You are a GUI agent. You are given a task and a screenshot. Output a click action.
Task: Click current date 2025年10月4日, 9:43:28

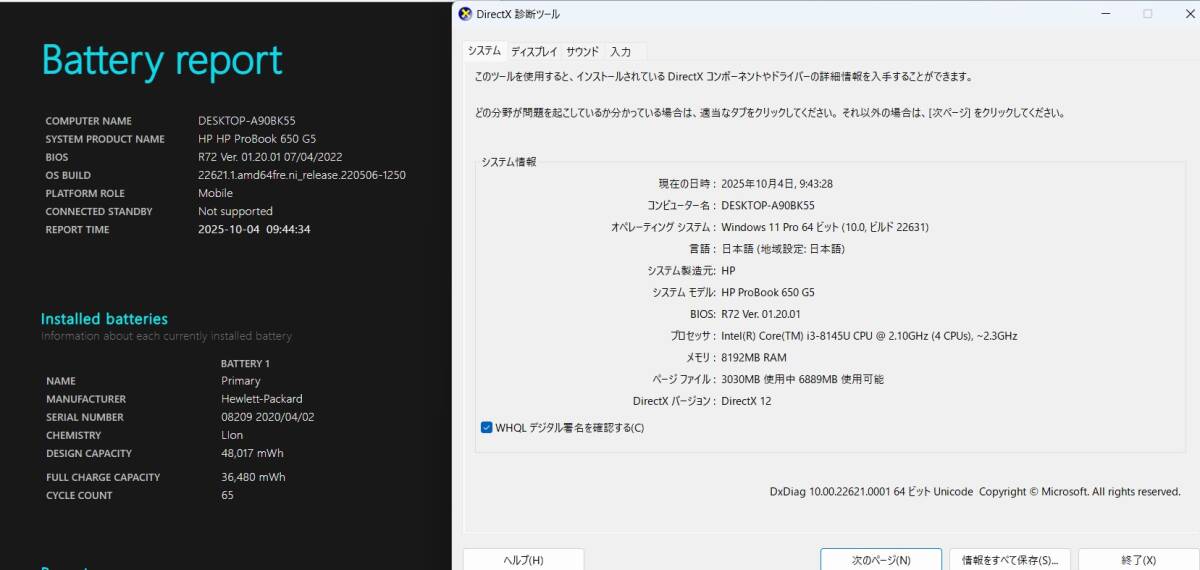777,184
